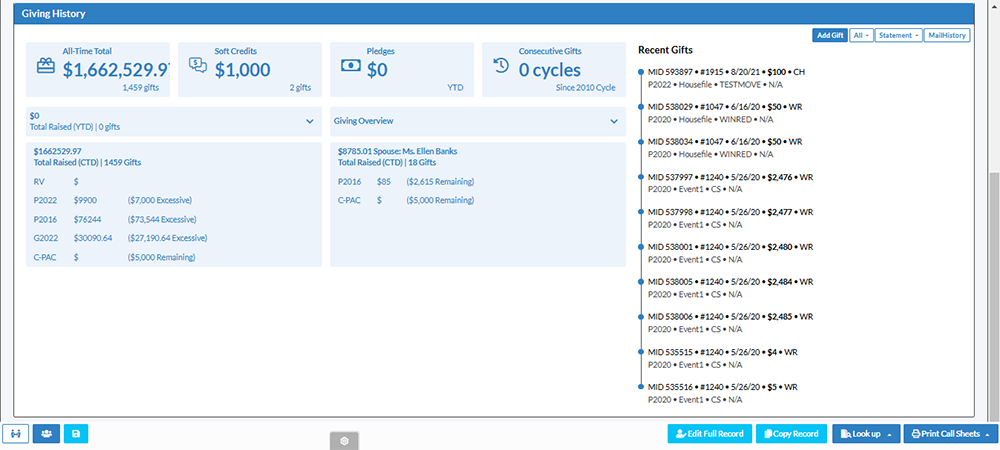Click the Recent Gifts heading

coord(665,50)
